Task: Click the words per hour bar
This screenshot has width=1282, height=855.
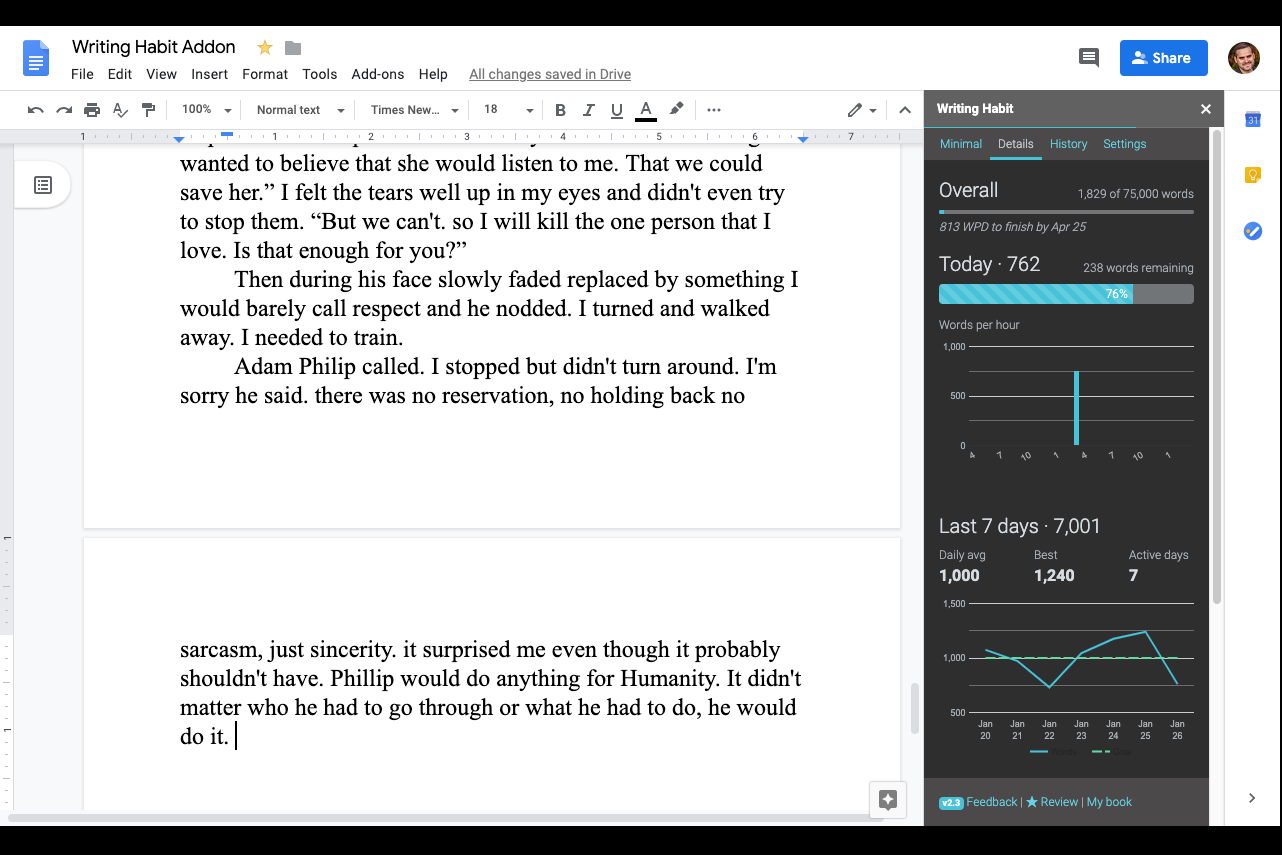Action: click(x=1077, y=408)
